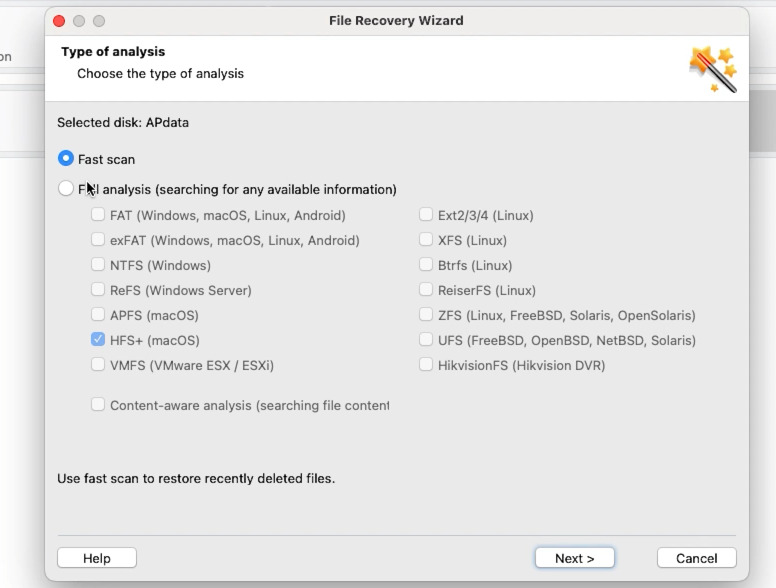Click the 'Type of analysis' heading
Screen dimensions: 776x588
[x=113, y=51]
